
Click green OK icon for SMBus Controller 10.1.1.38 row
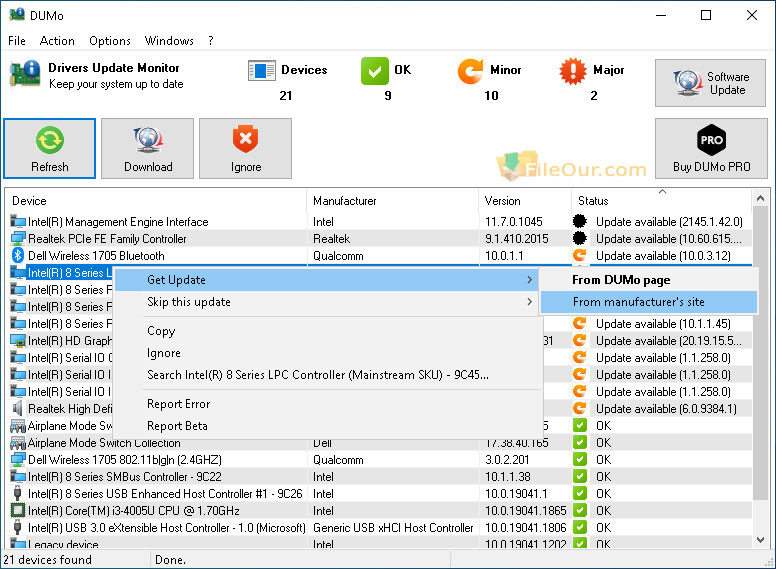pyautogui.click(x=580, y=476)
